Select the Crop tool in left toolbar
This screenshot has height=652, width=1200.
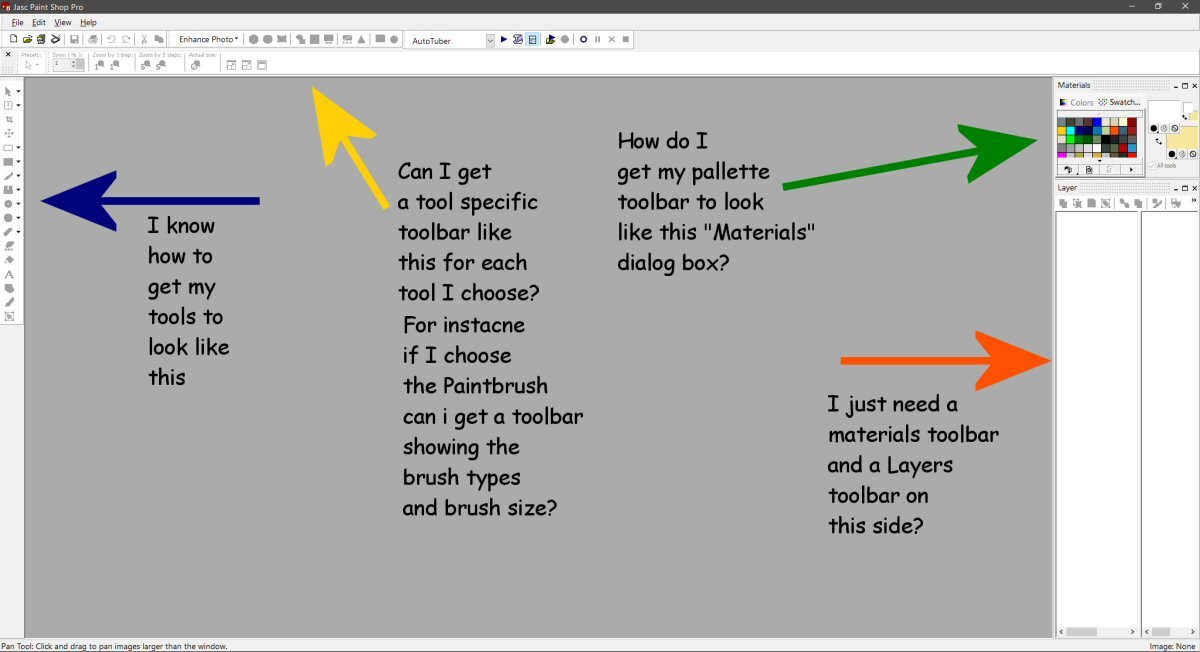(x=9, y=119)
